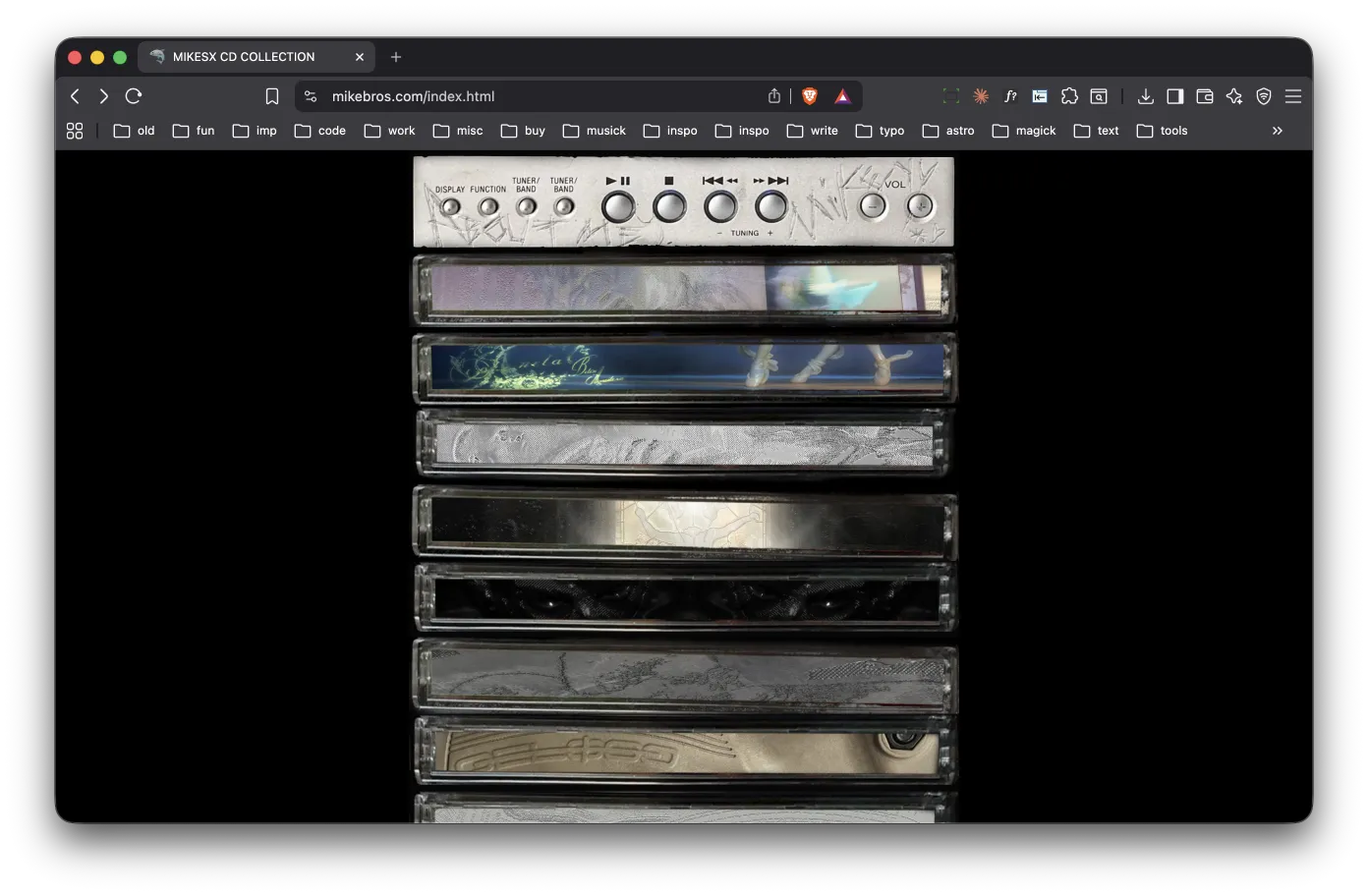Open the 'tools' bookmarks folder
Screen dimensions: 1368x896
1163,131
